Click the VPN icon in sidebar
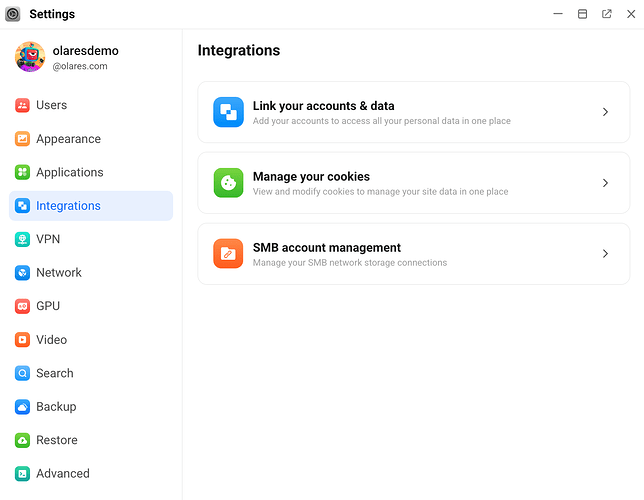Screen dimensions: 644x500 pos(23,239)
